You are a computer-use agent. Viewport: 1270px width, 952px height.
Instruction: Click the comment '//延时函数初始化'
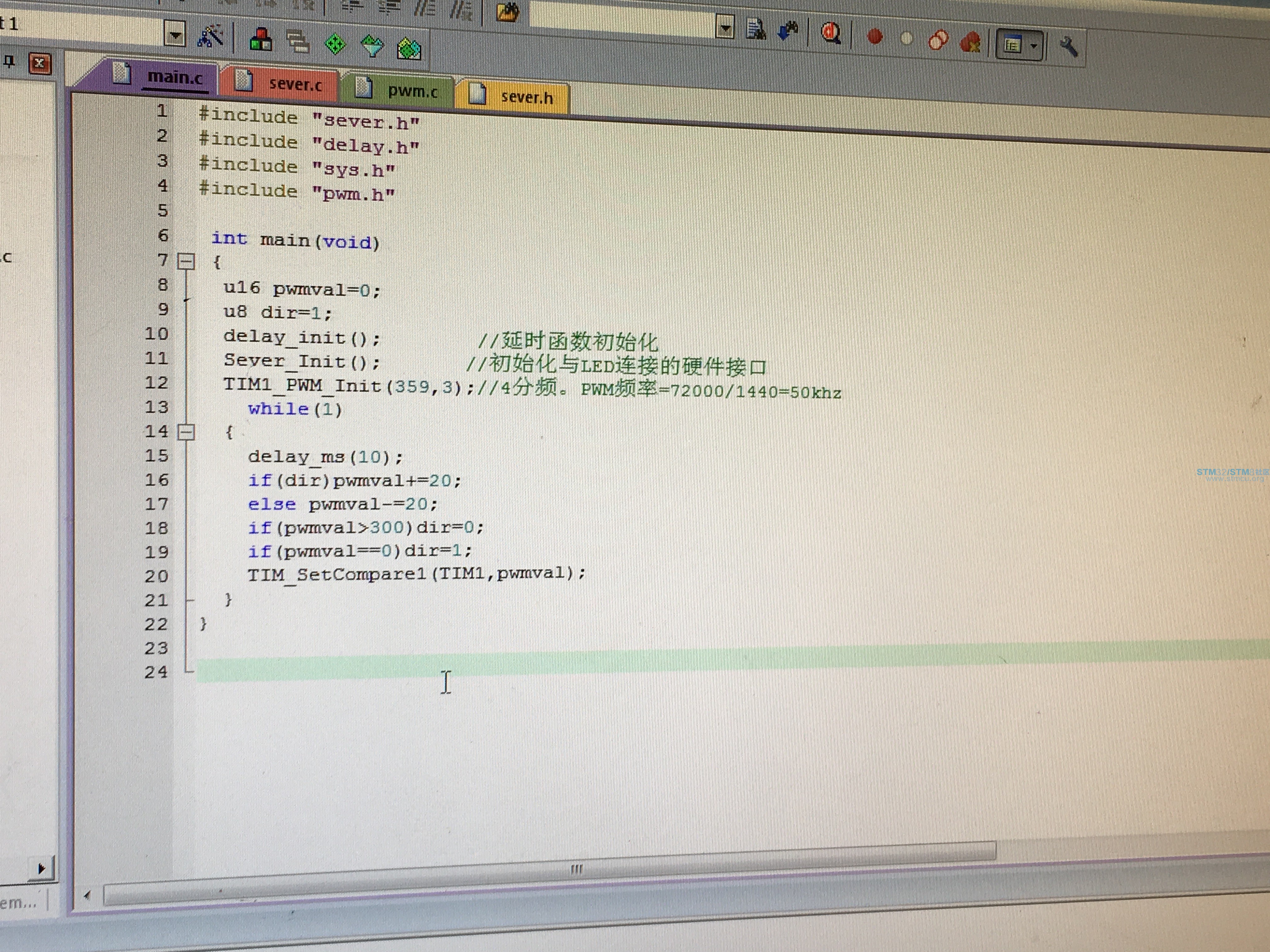point(568,342)
